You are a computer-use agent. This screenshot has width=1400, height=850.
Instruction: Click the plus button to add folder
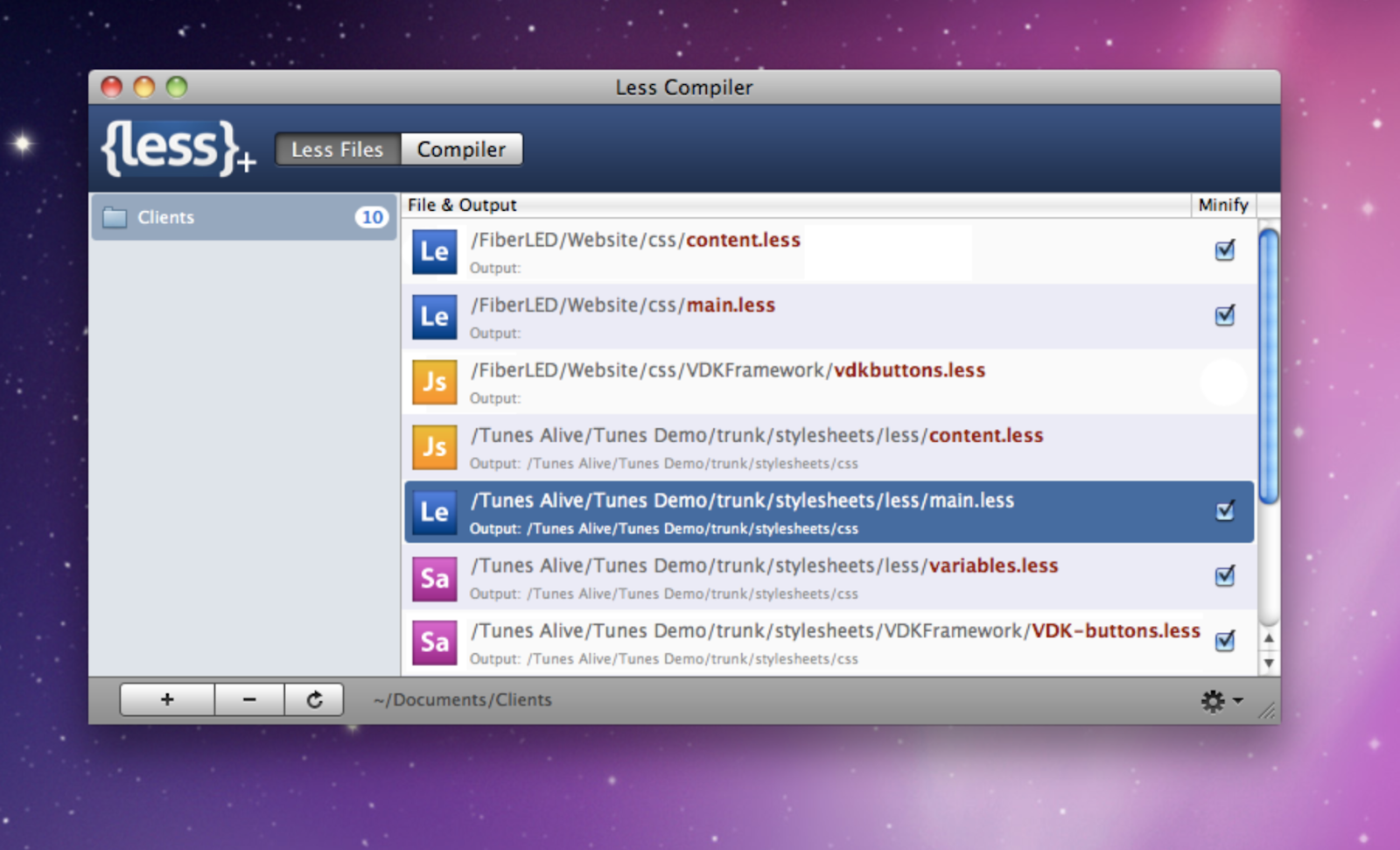pos(167,699)
